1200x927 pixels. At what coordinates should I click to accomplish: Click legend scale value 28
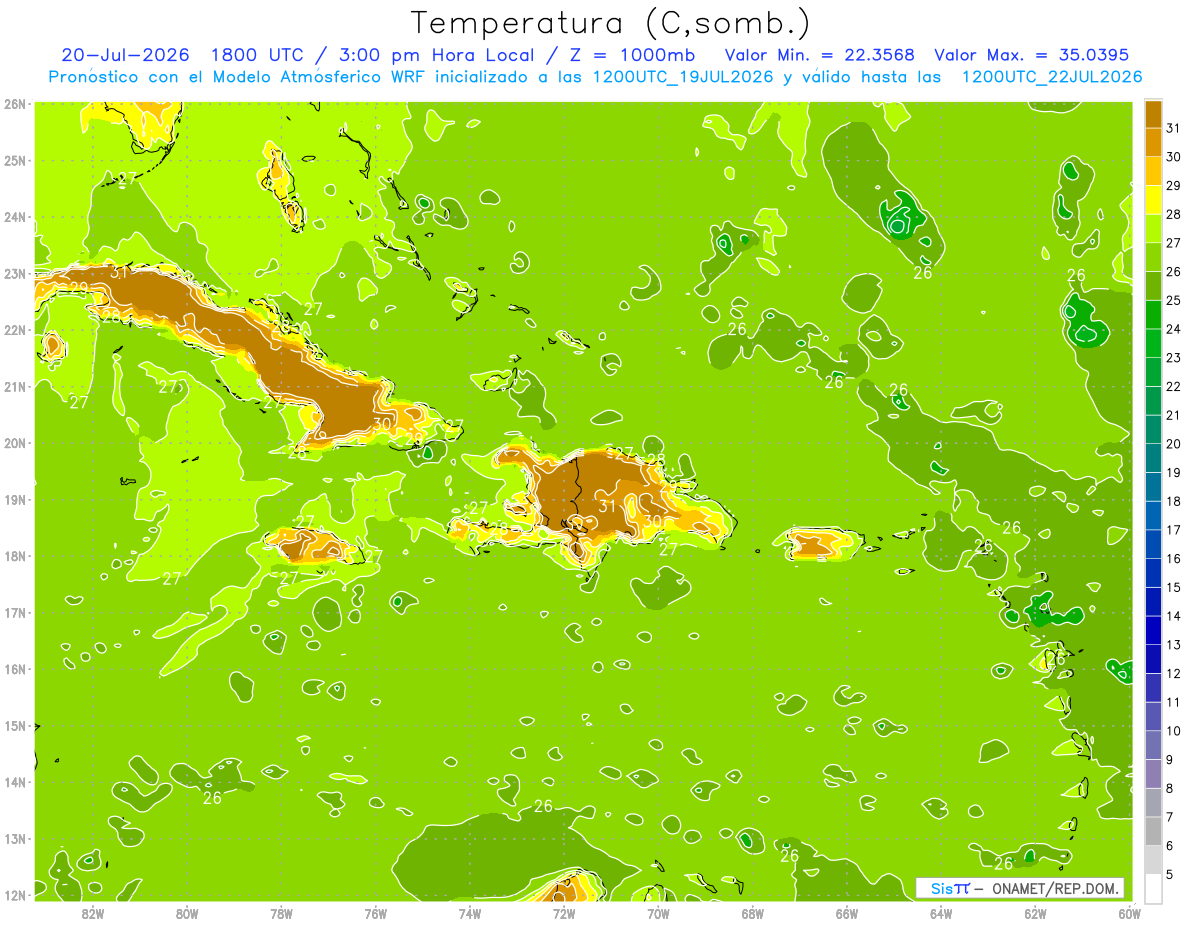[x=1173, y=214]
